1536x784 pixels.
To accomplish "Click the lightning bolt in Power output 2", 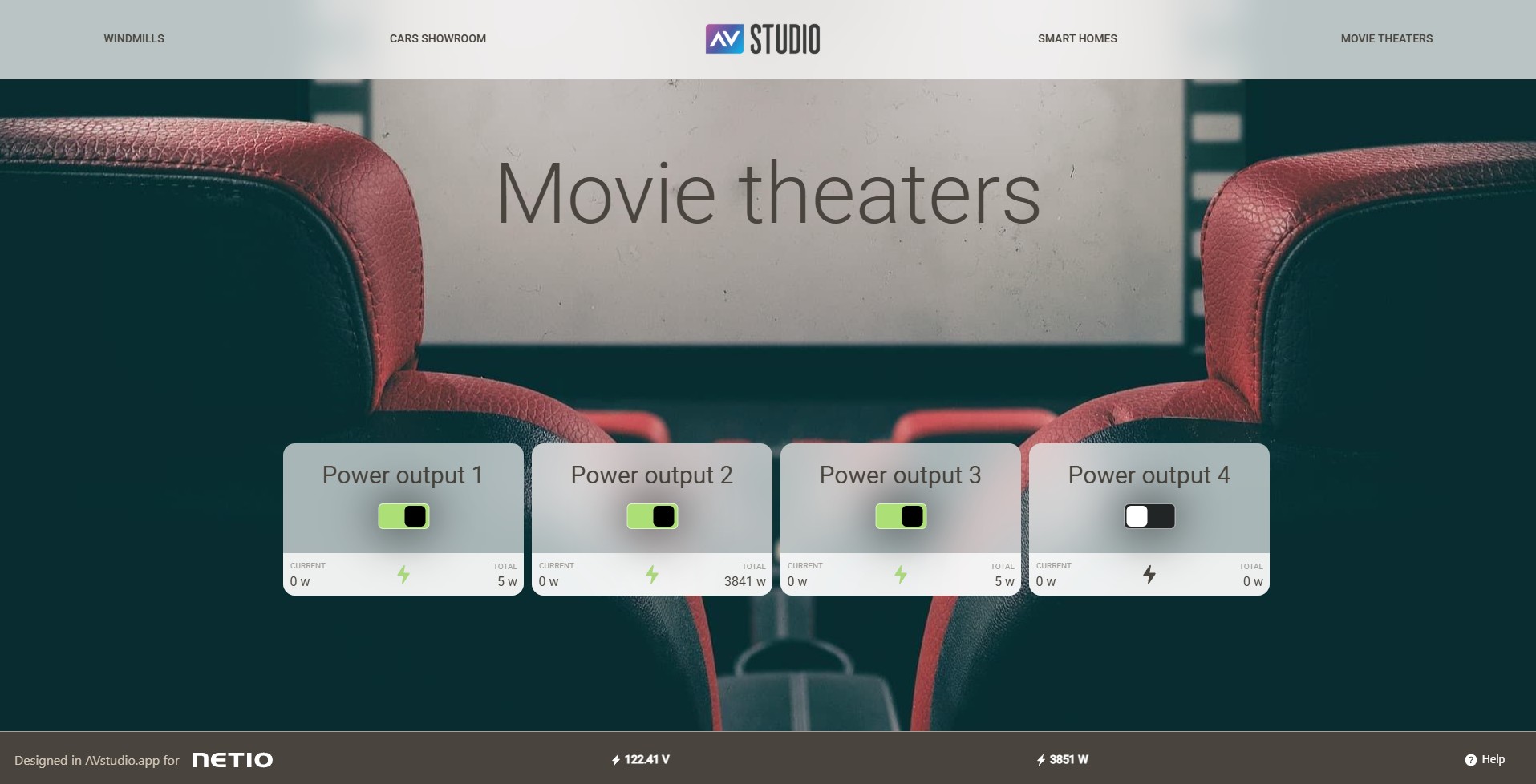I will point(652,574).
